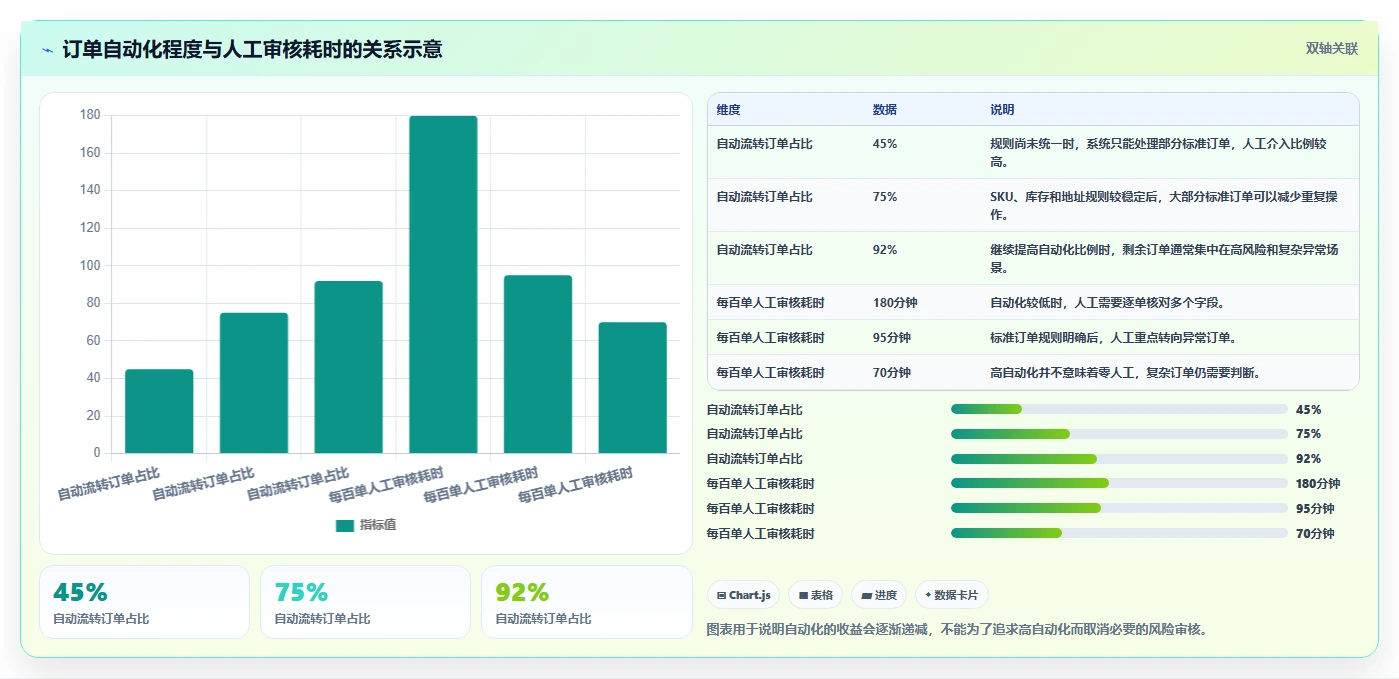Click the 180 tick label on the y-axis

point(90,115)
